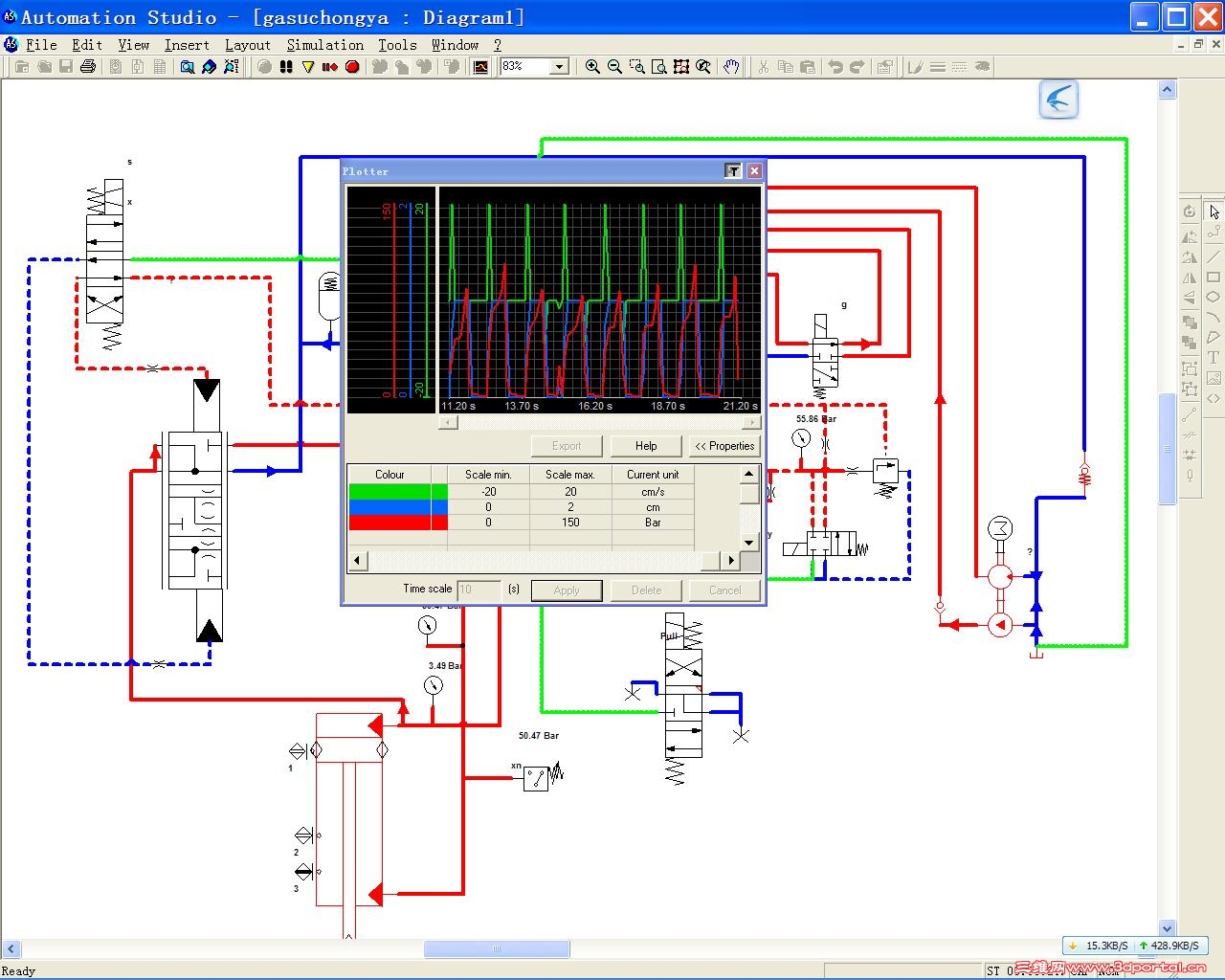This screenshot has width=1225, height=980.
Task: Click the Help button in Plotter
Action: (x=646, y=446)
